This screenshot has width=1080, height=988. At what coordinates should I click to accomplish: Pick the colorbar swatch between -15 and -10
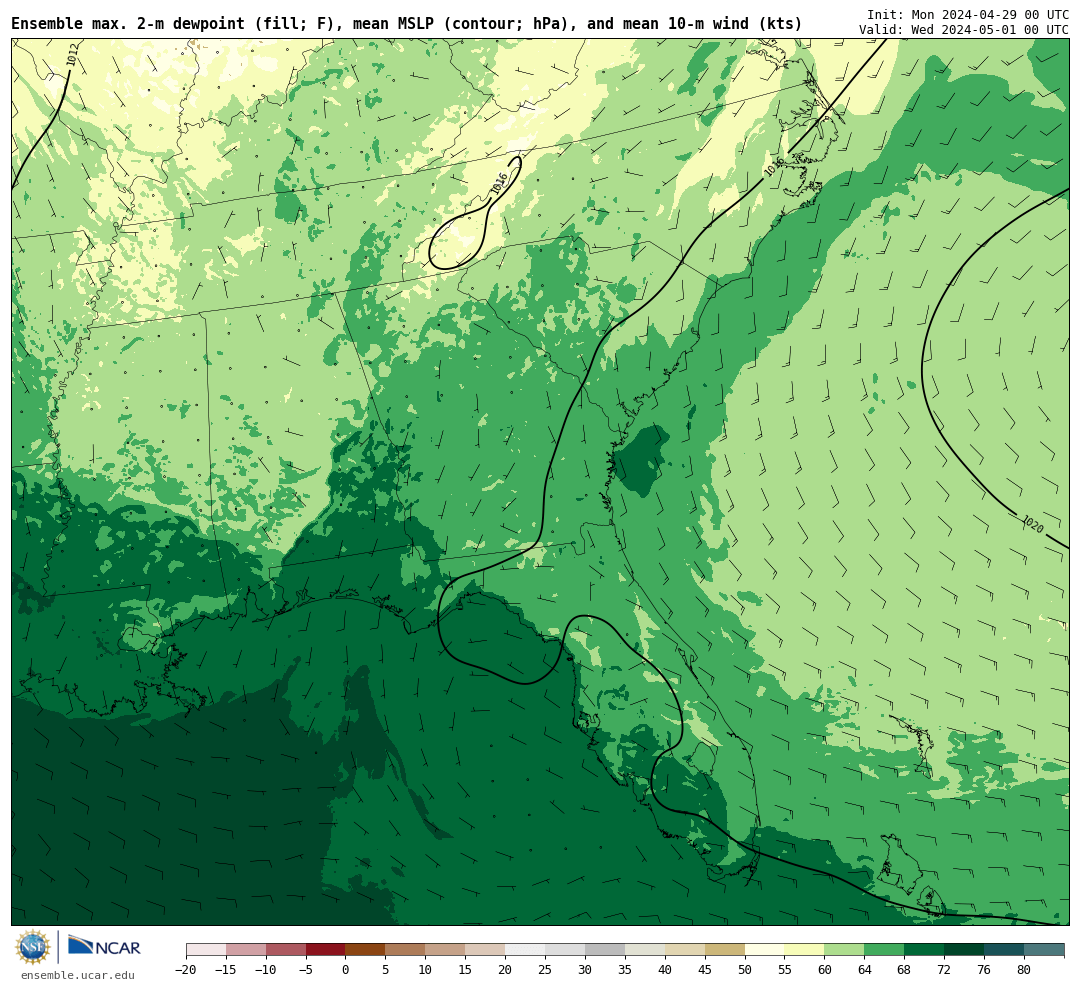coord(246,950)
